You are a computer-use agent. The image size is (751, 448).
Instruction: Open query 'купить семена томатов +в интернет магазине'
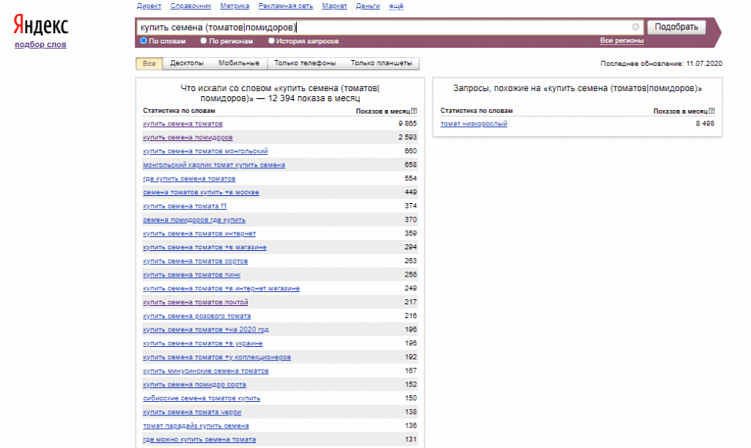point(221,288)
